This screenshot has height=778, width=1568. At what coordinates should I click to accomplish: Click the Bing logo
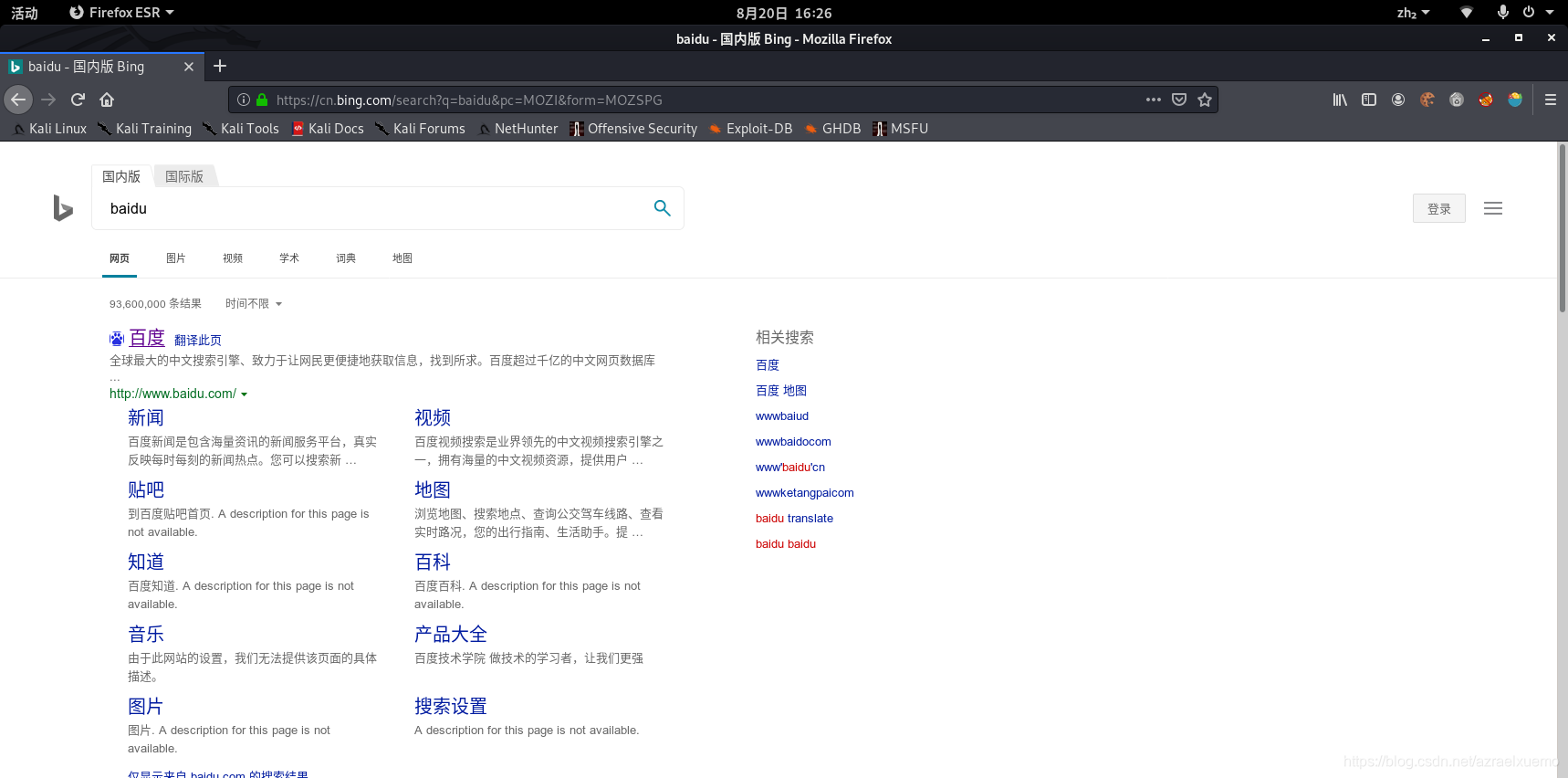pos(62,208)
